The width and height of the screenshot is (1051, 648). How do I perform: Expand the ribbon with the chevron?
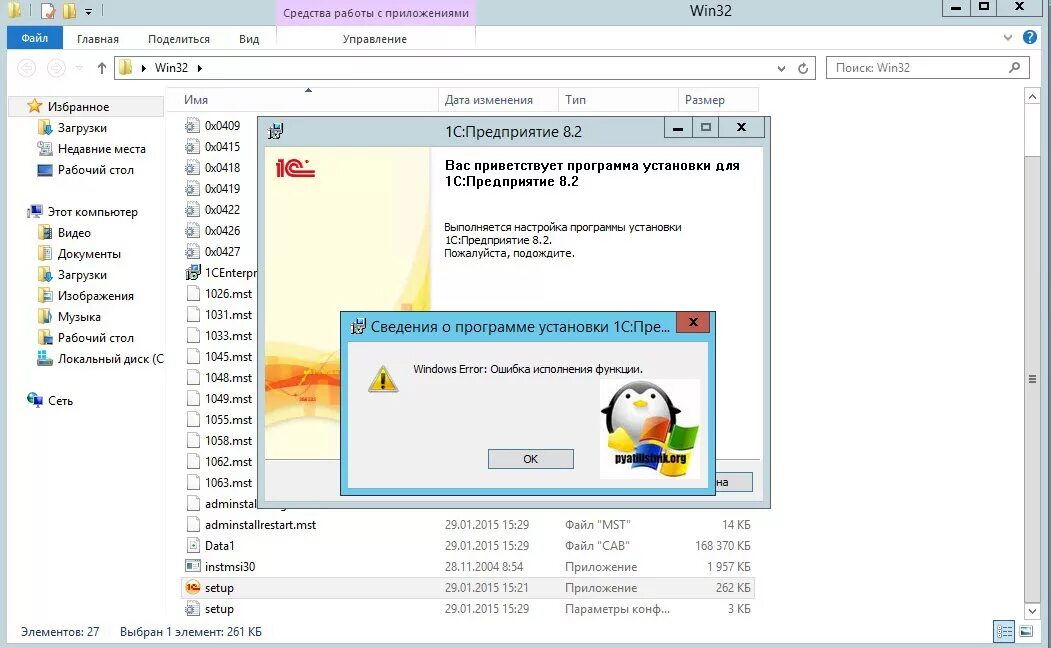pyautogui.click(x=1007, y=38)
